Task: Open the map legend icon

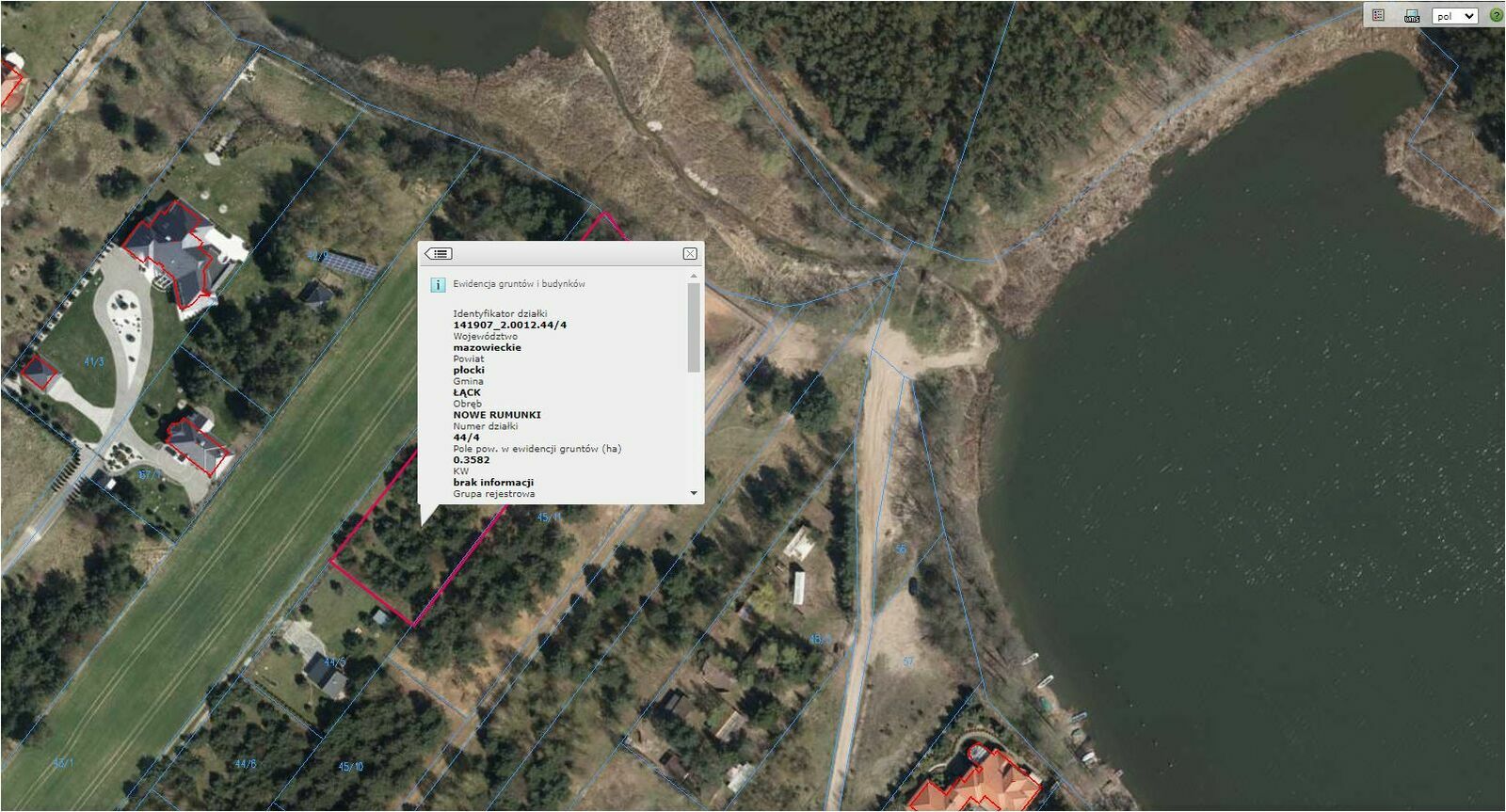Action: tap(1379, 15)
